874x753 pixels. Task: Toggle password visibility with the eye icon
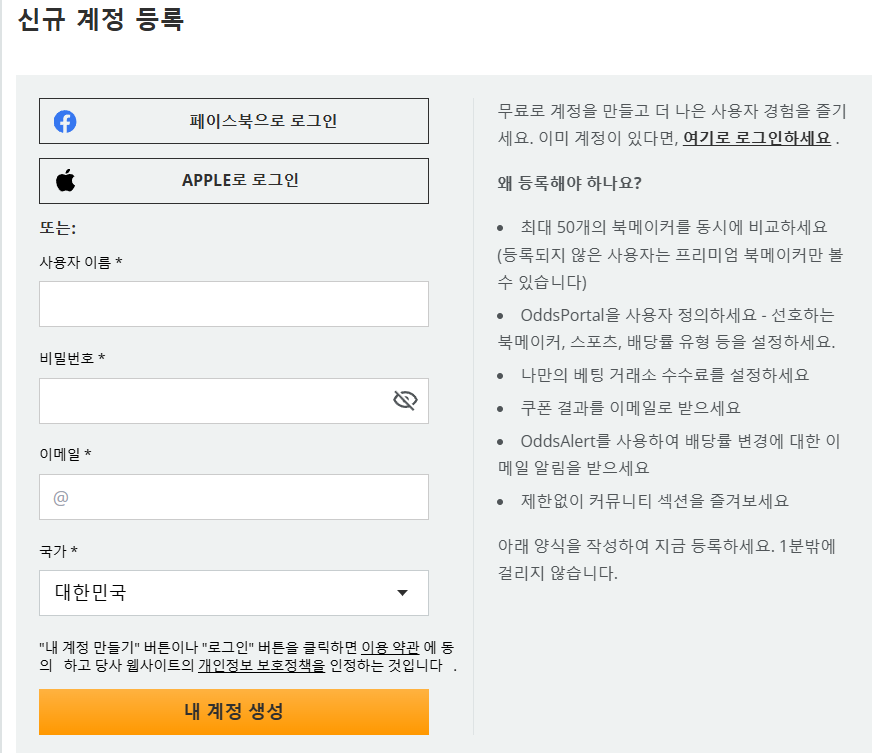[x=405, y=400]
